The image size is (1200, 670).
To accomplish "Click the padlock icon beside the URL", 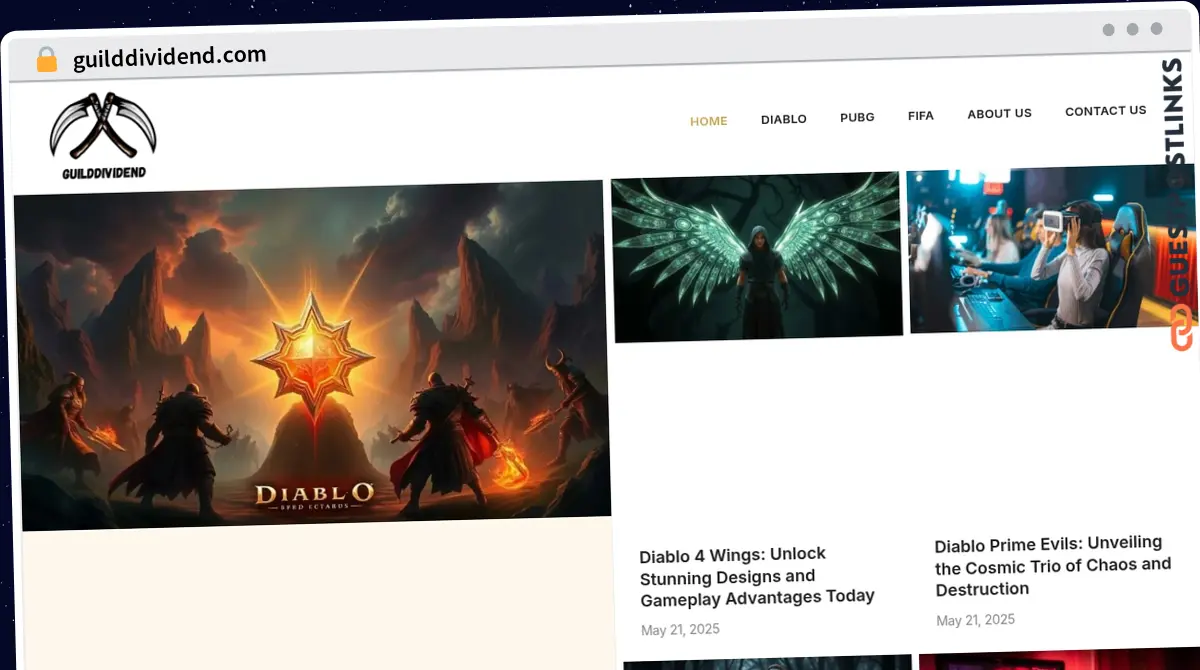I will pyautogui.click(x=46, y=60).
